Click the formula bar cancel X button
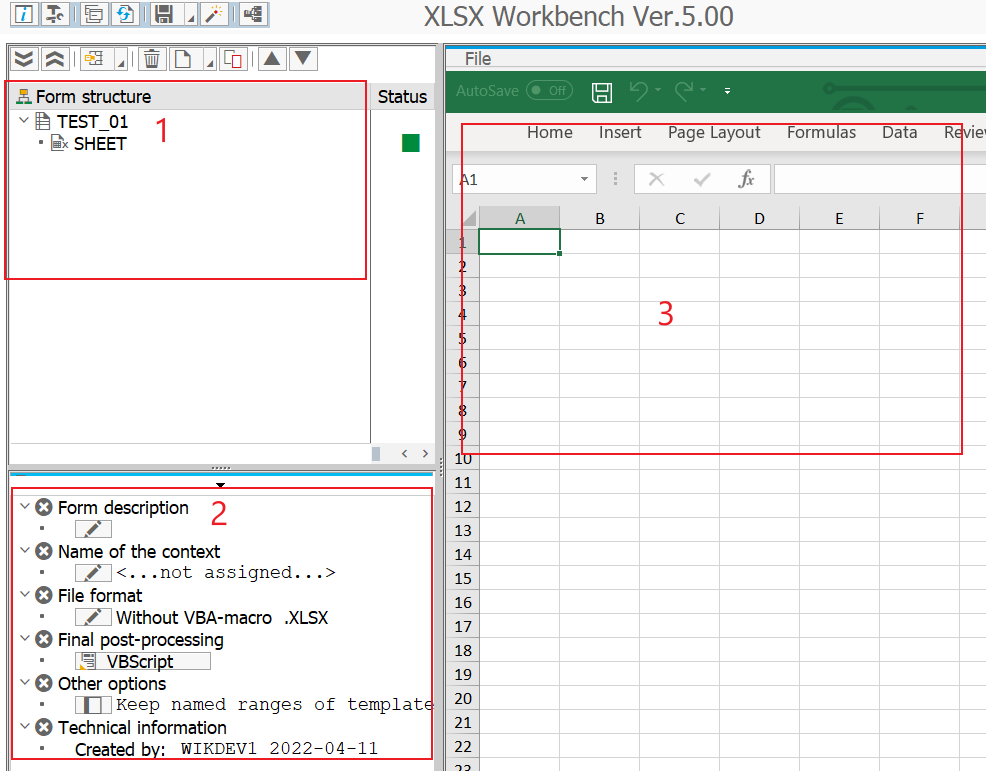This screenshot has width=986, height=771. (656, 179)
